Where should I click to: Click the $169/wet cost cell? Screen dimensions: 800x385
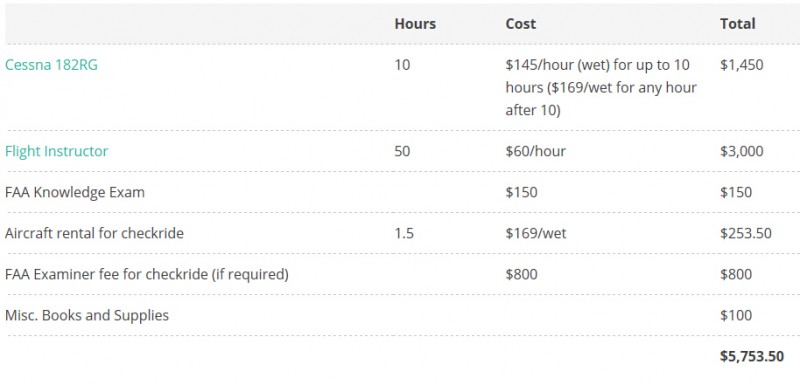click(x=536, y=234)
